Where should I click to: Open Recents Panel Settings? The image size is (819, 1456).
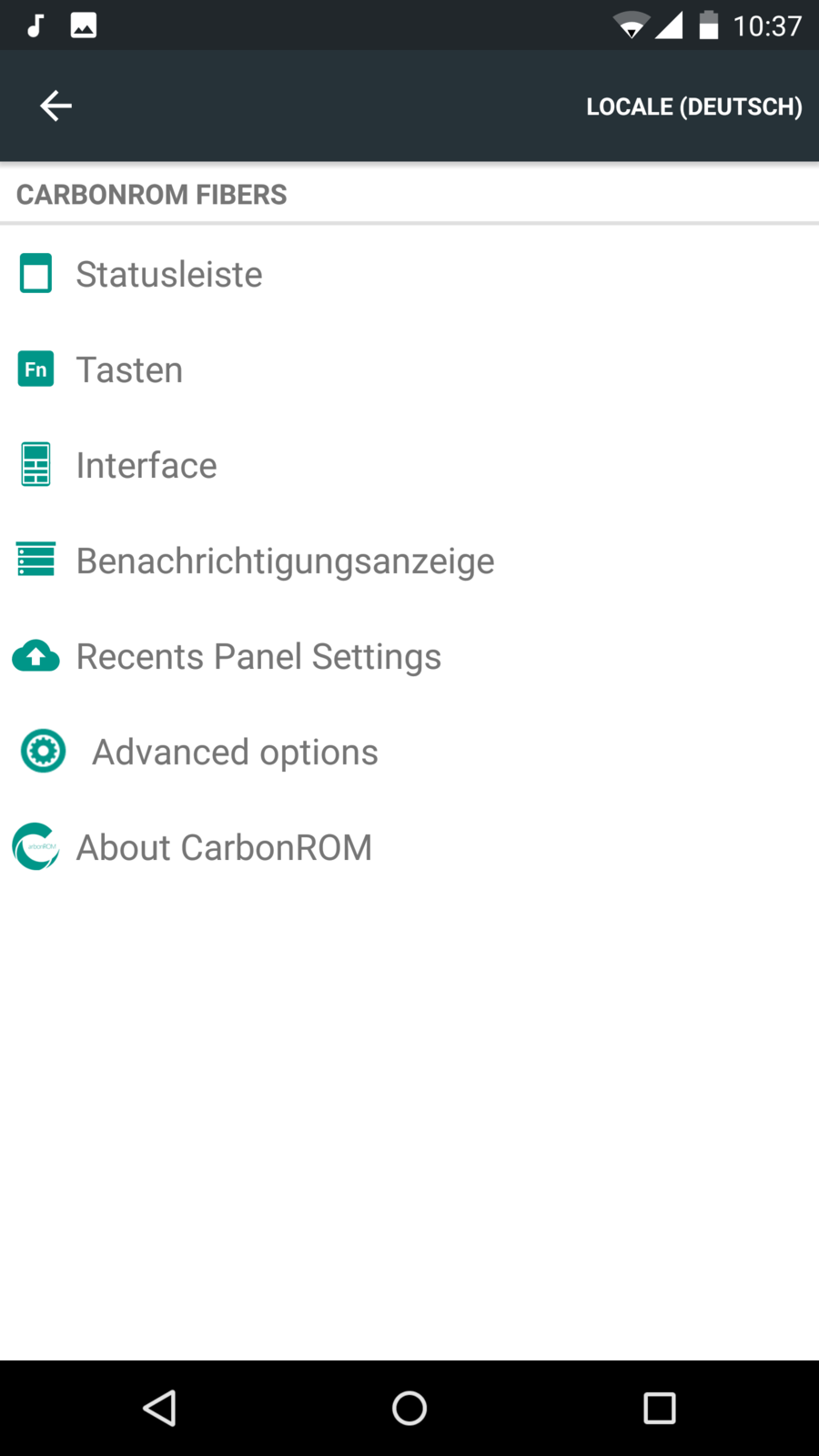(258, 657)
